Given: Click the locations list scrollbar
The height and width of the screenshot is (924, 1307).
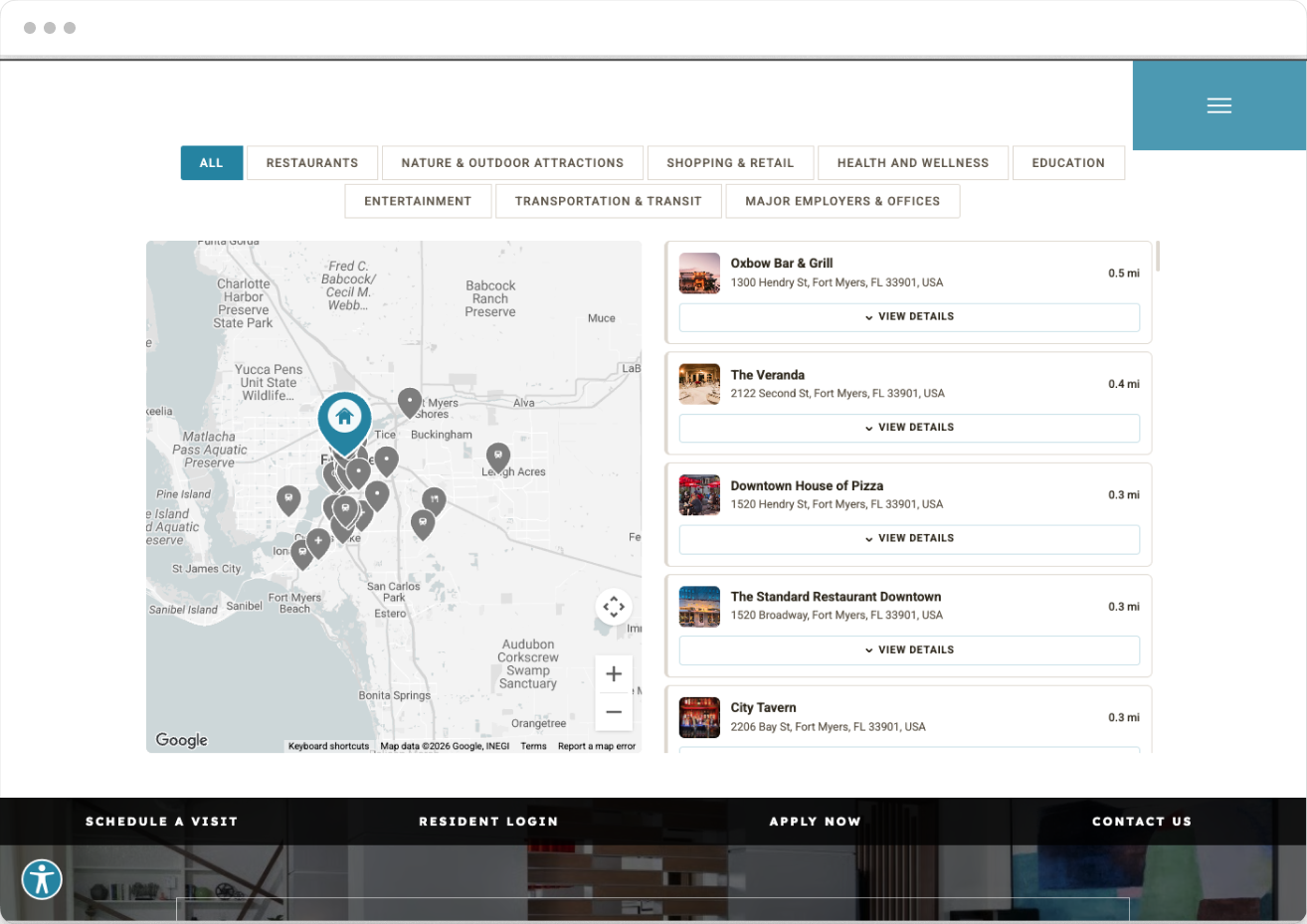Looking at the screenshot, I should coord(1158,256).
